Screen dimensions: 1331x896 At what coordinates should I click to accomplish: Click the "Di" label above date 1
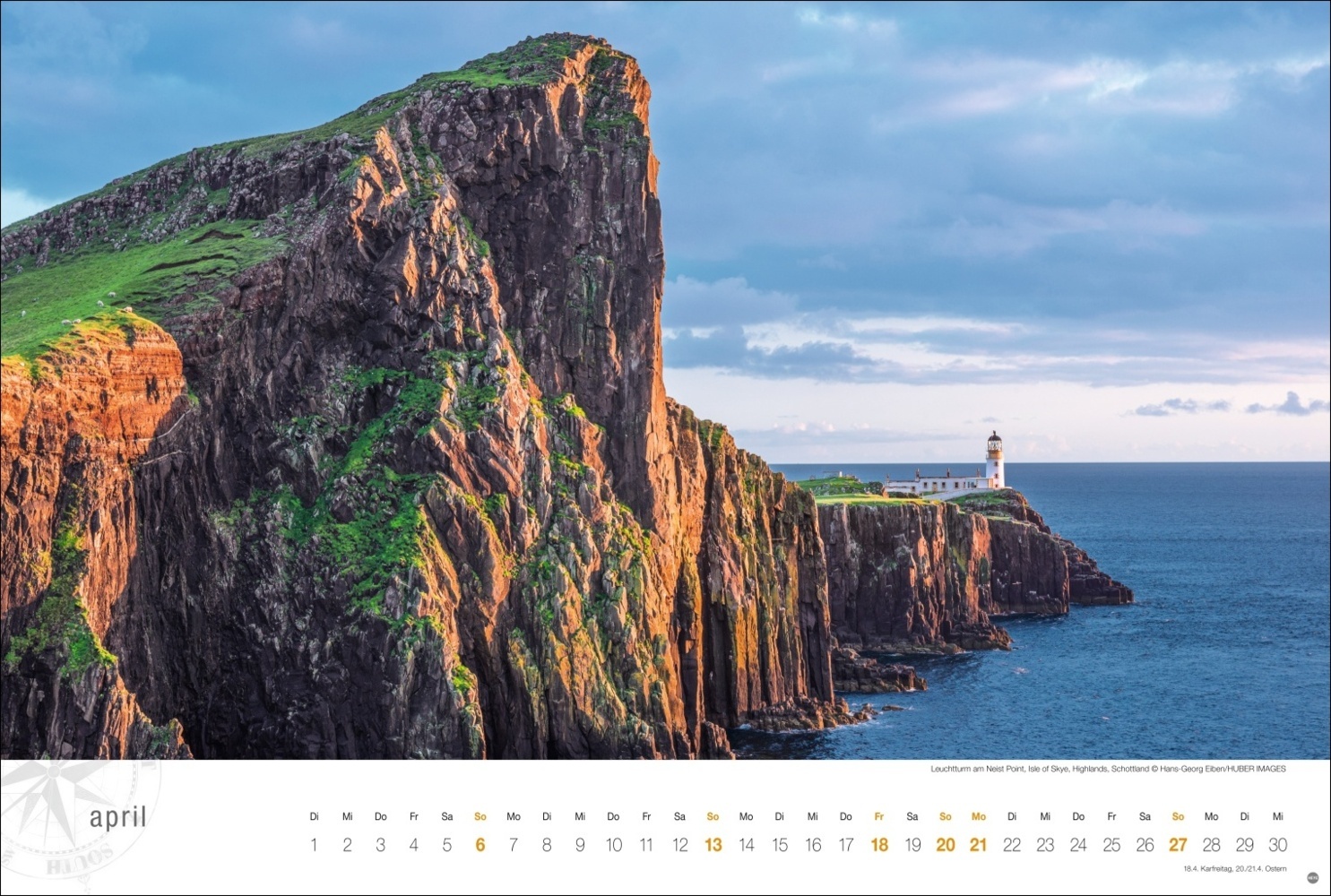click(314, 816)
